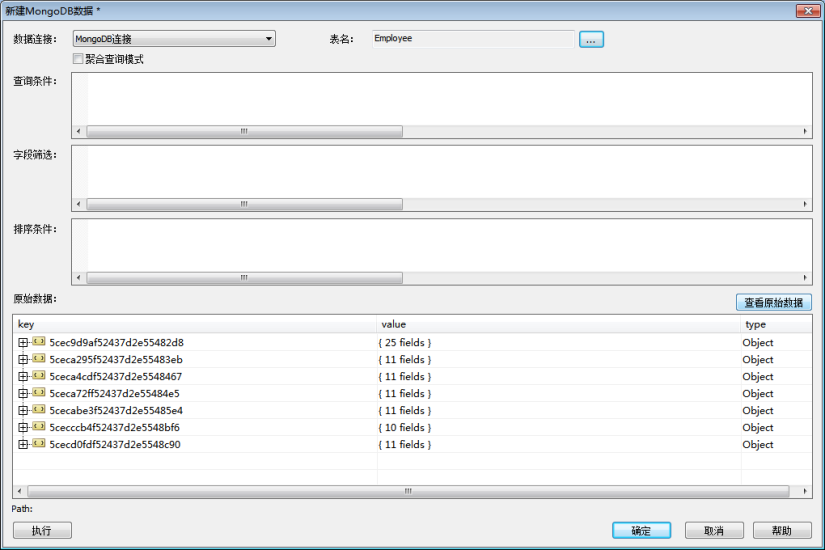Image resolution: width=825 pixels, height=550 pixels.
Task: Open 帮助 help button
Action: 781,530
